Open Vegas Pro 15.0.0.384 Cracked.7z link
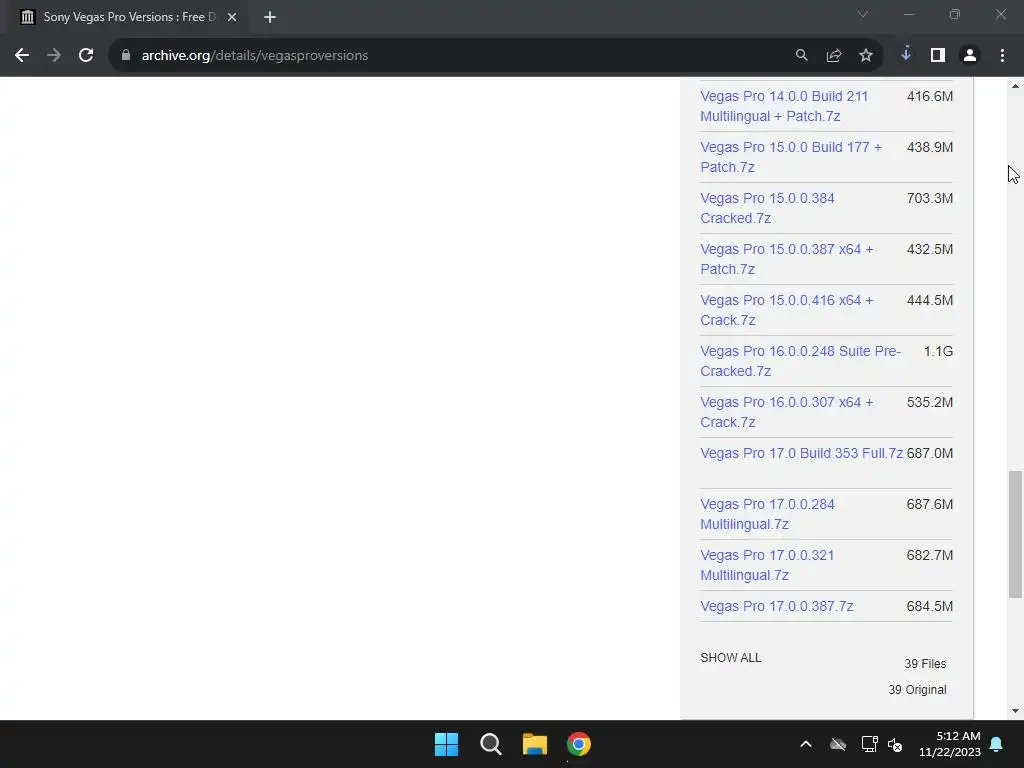The height and width of the screenshot is (768, 1024). point(767,208)
